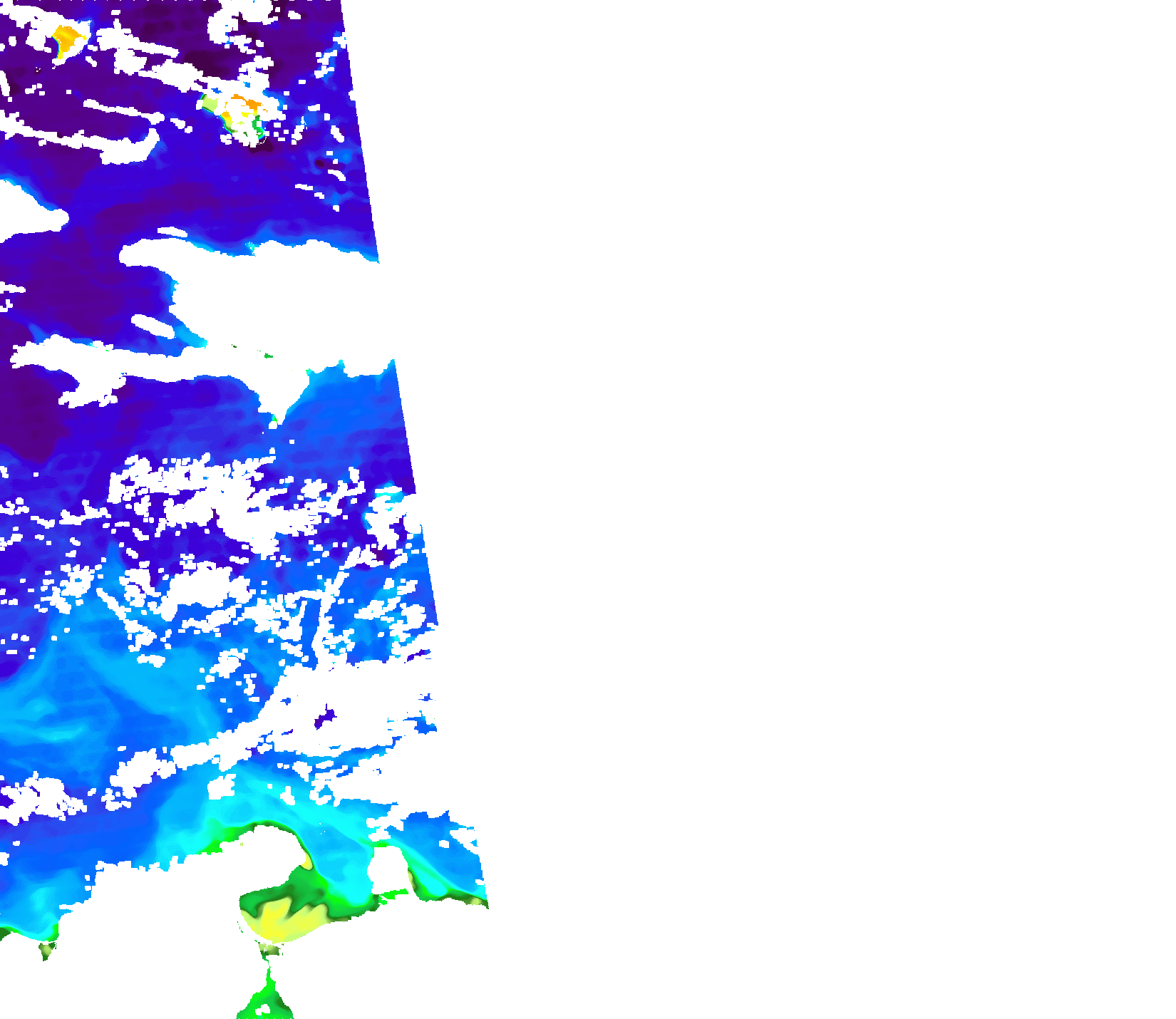Select the small green patch at the bottom-left edge
Image resolution: width=1176 pixels, height=1019 pixels.
click(x=47, y=949)
